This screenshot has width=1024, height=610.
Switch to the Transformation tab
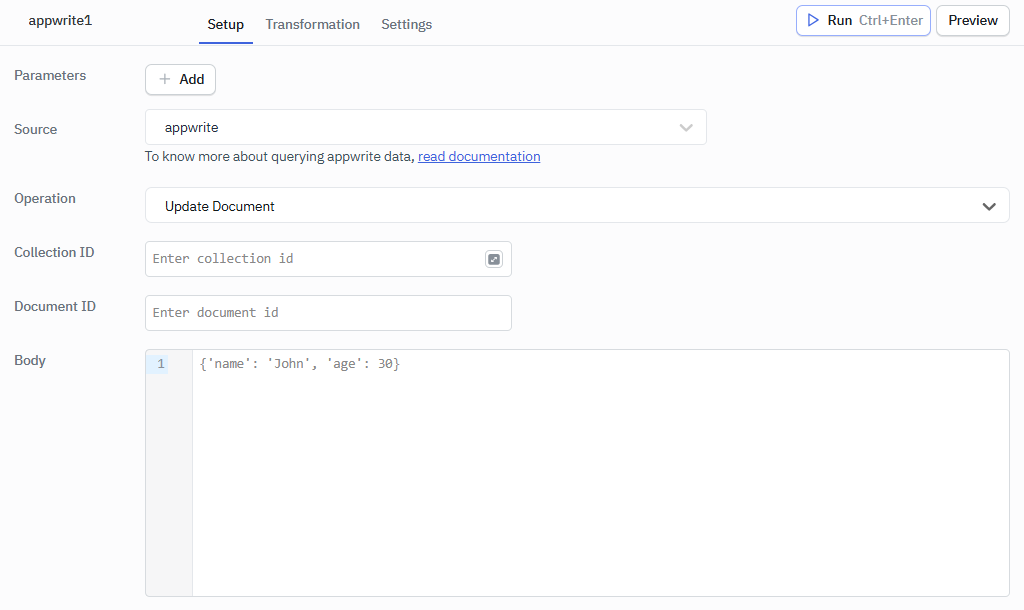click(x=312, y=24)
